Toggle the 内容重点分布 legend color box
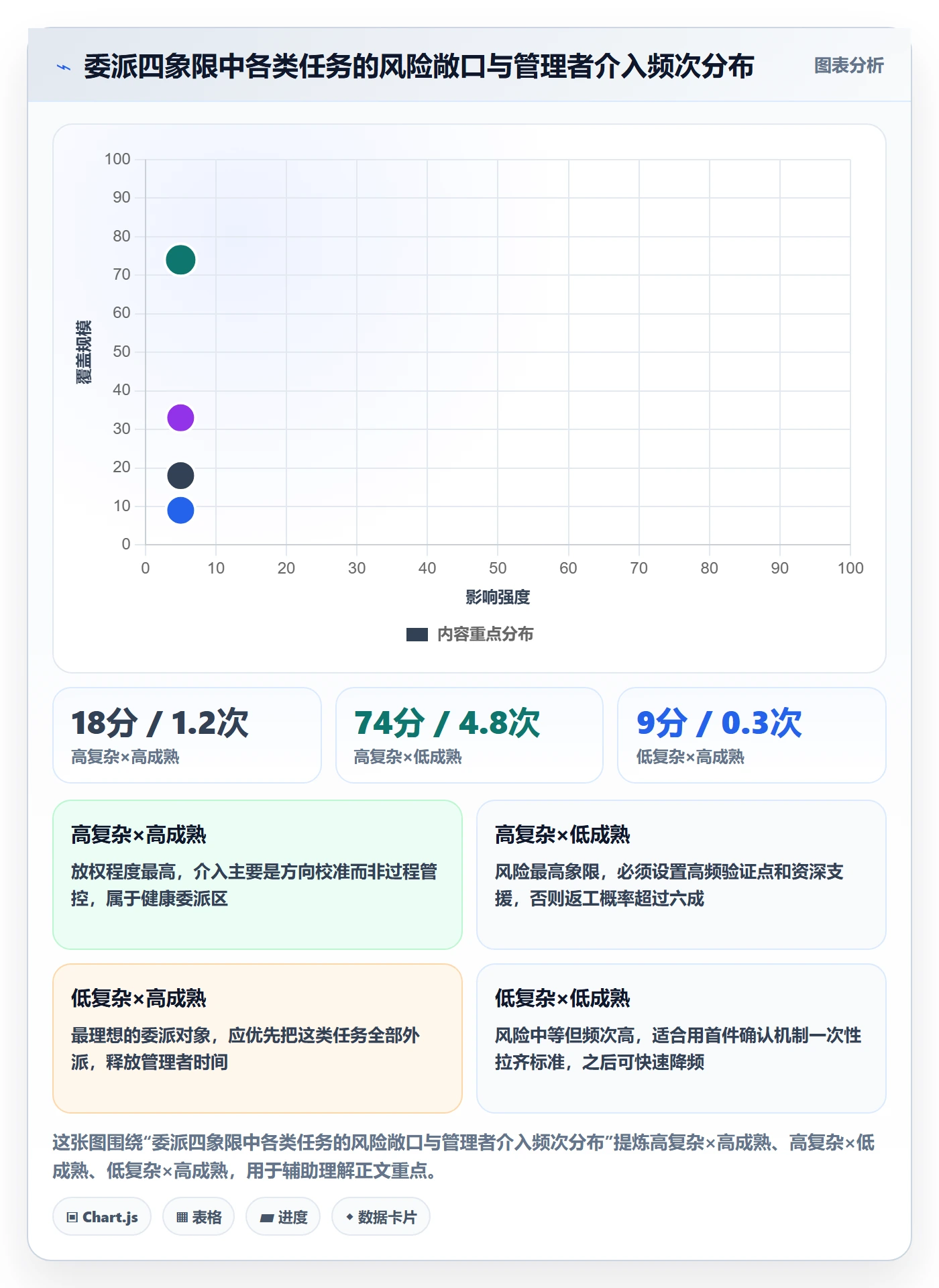 (x=417, y=635)
